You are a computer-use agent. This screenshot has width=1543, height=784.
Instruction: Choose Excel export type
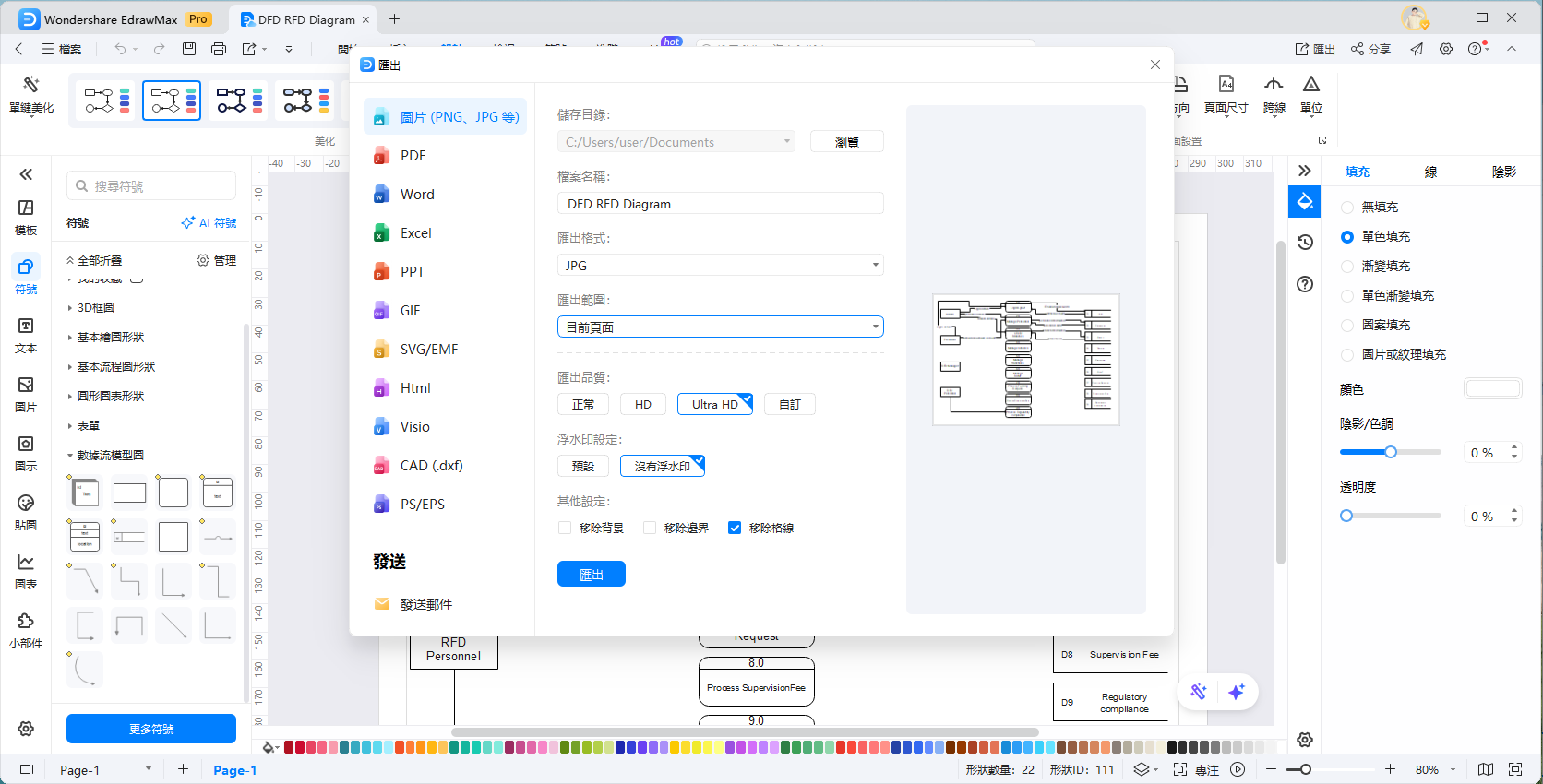[x=446, y=233]
